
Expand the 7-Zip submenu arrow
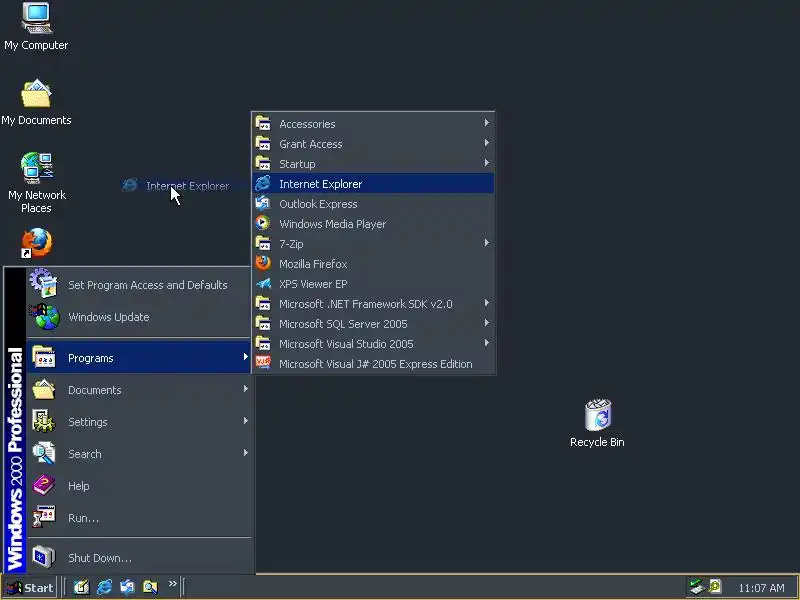tap(487, 243)
